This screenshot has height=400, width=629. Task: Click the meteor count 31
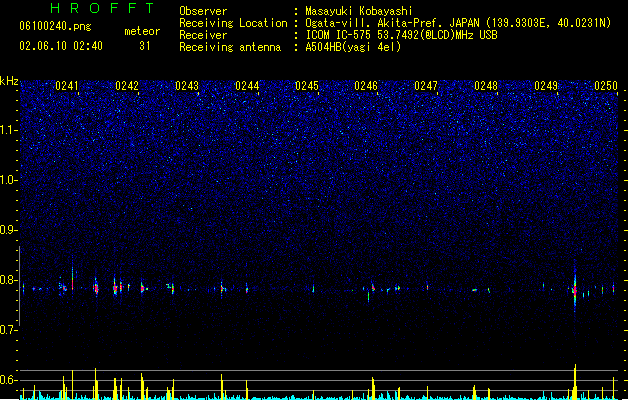[x=144, y=46]
